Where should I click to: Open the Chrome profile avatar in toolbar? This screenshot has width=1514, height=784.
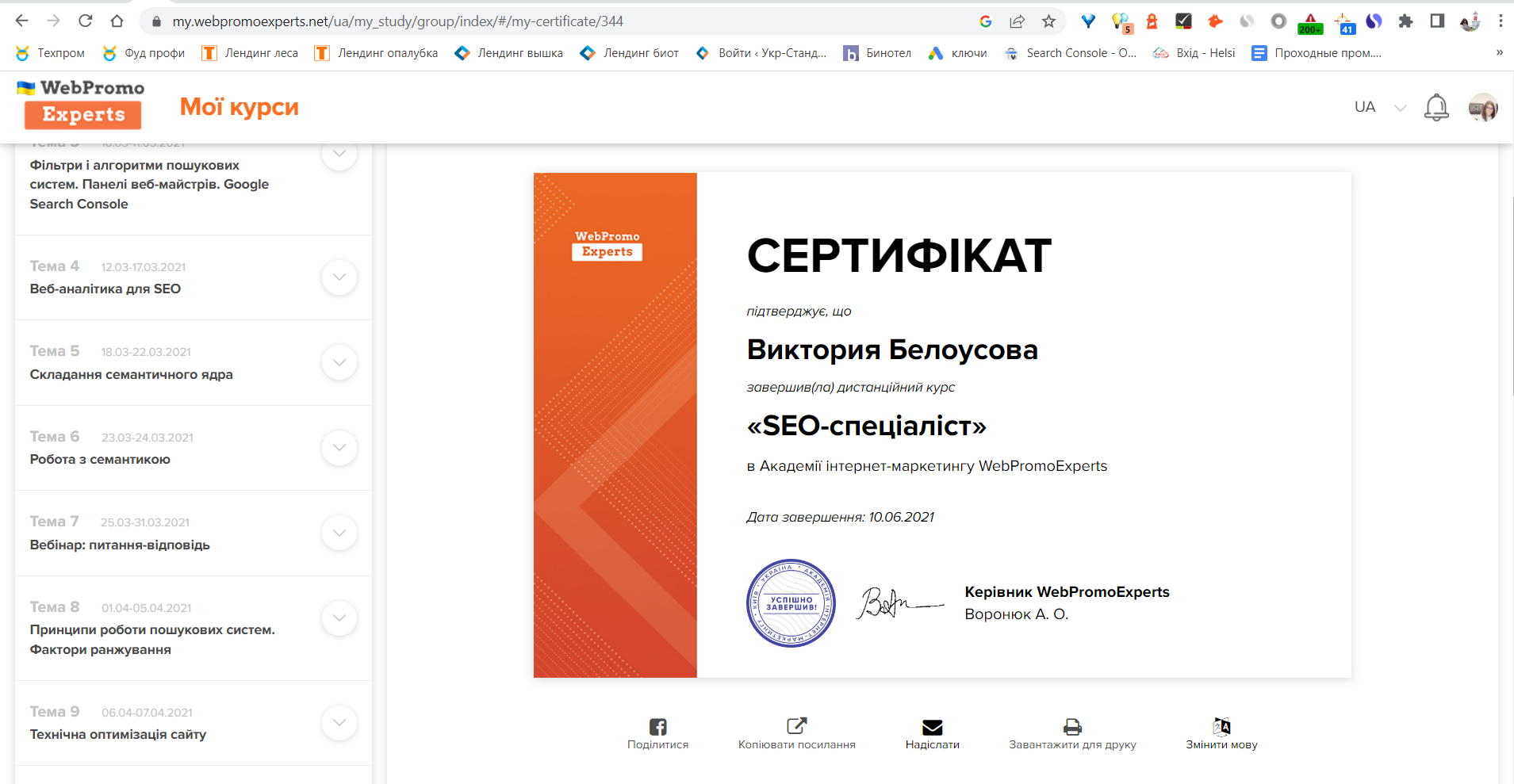coord(1470,21)
